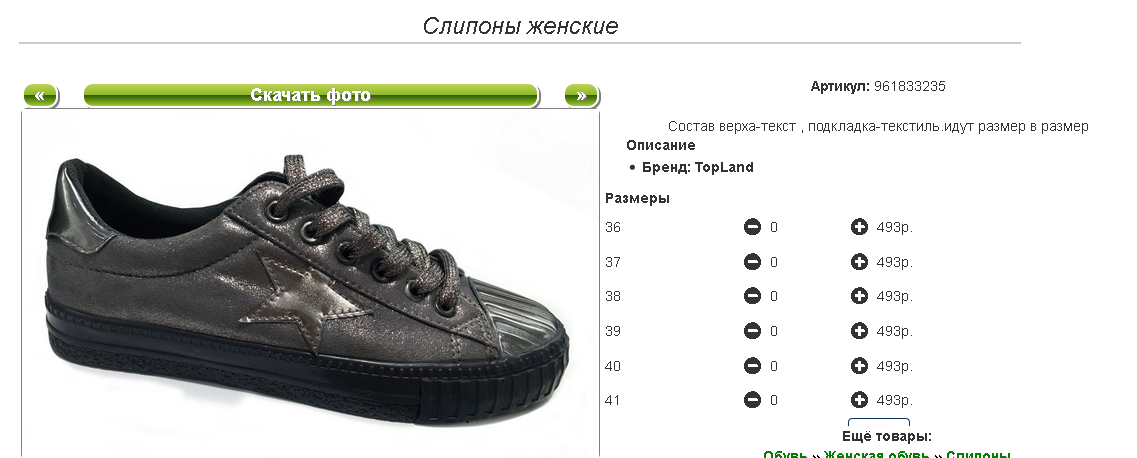Click the Скачать фото button
Image resolution: width=1137 pixels, height=458 pixels.
pyautogui.click(x=311, y=96)
